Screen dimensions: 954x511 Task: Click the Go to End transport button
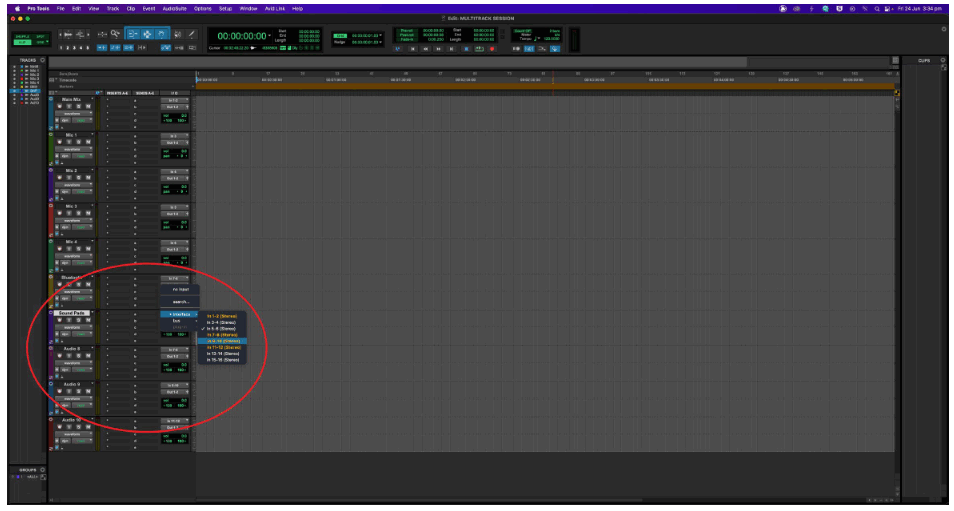coord(451,49)
